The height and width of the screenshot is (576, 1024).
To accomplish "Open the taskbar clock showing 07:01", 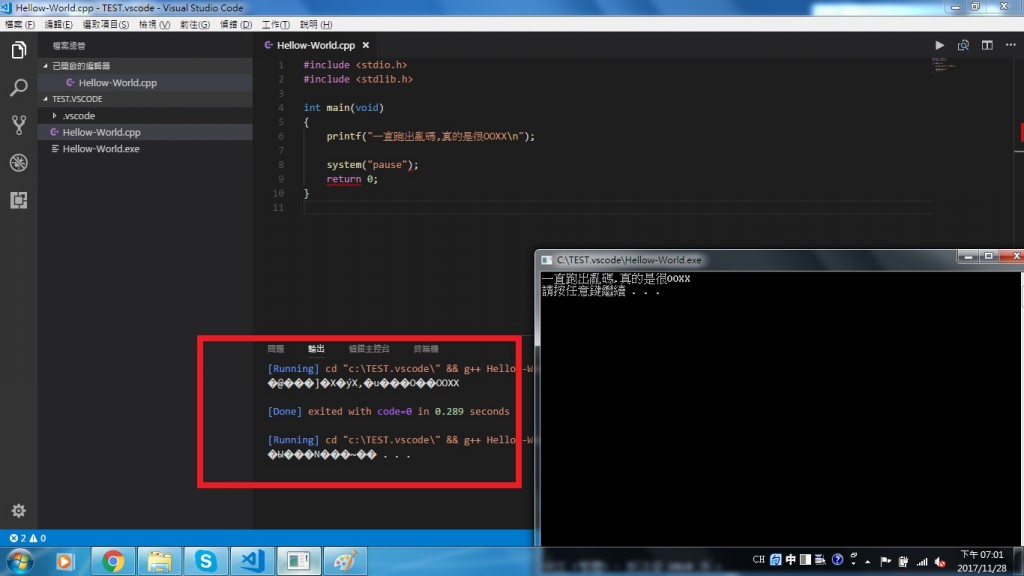I will coord(982,561).
